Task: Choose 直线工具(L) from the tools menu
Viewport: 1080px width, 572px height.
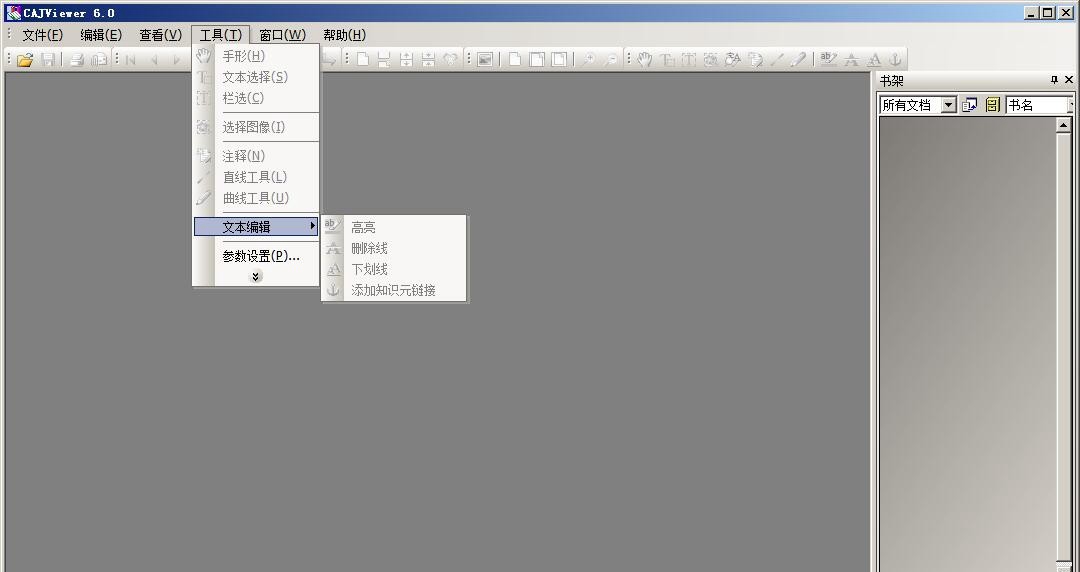Action: click(x=256, y=177)
